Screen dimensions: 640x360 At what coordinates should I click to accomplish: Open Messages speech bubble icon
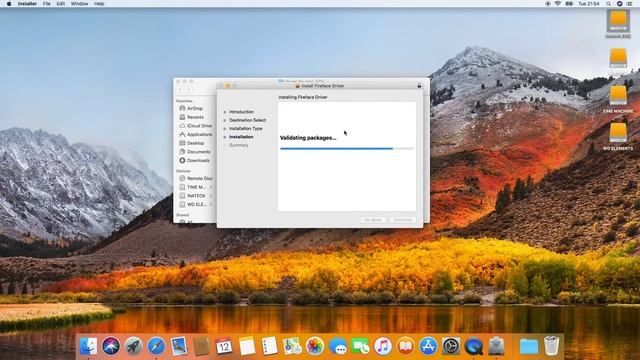click(338, 346)
